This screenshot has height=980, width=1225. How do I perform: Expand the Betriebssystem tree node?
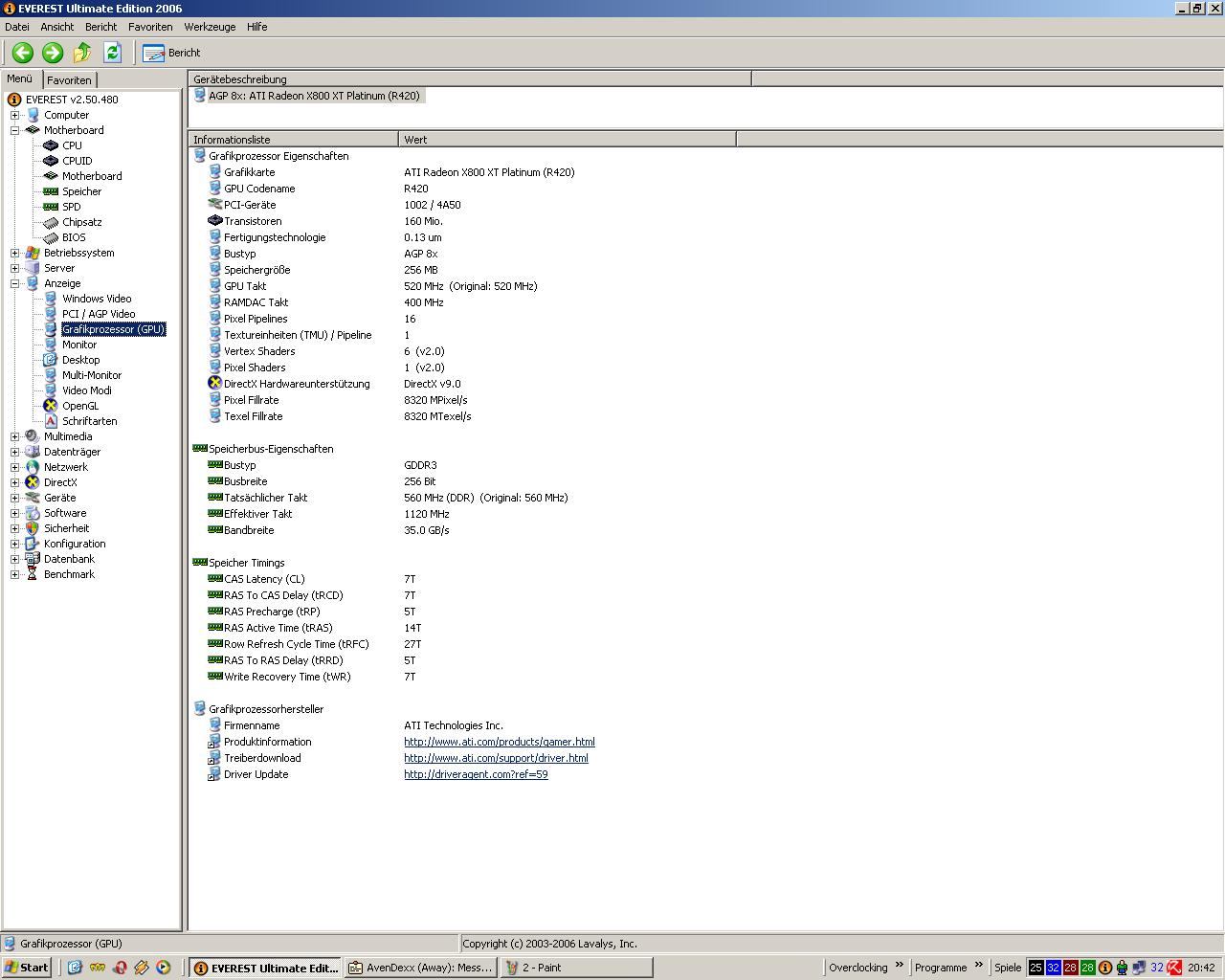(14, 253)
